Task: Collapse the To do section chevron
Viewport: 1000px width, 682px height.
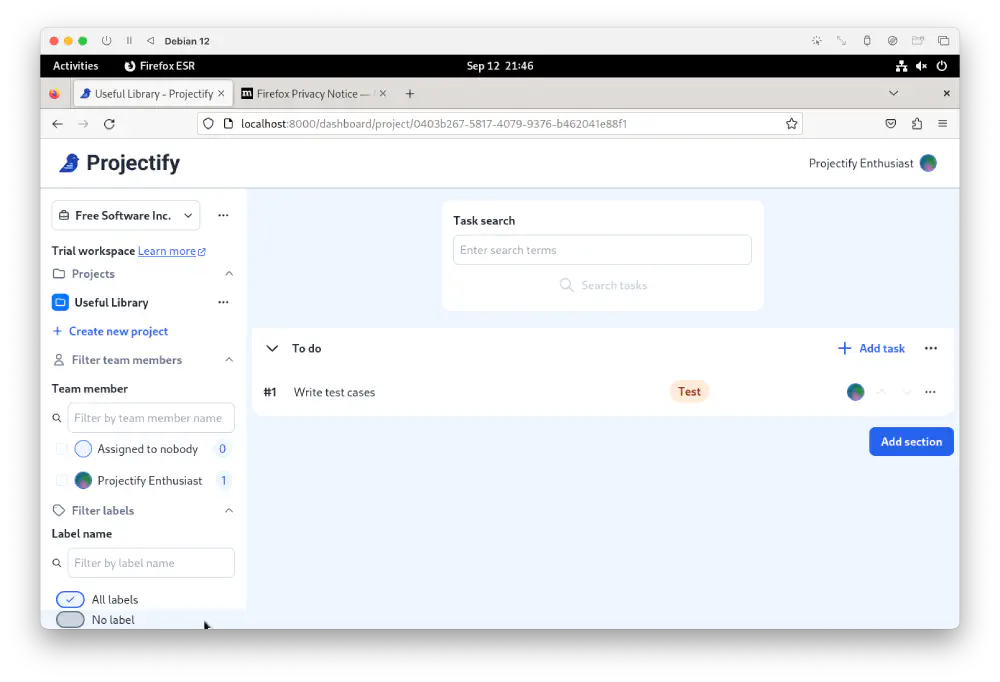Action: point(272,348)
